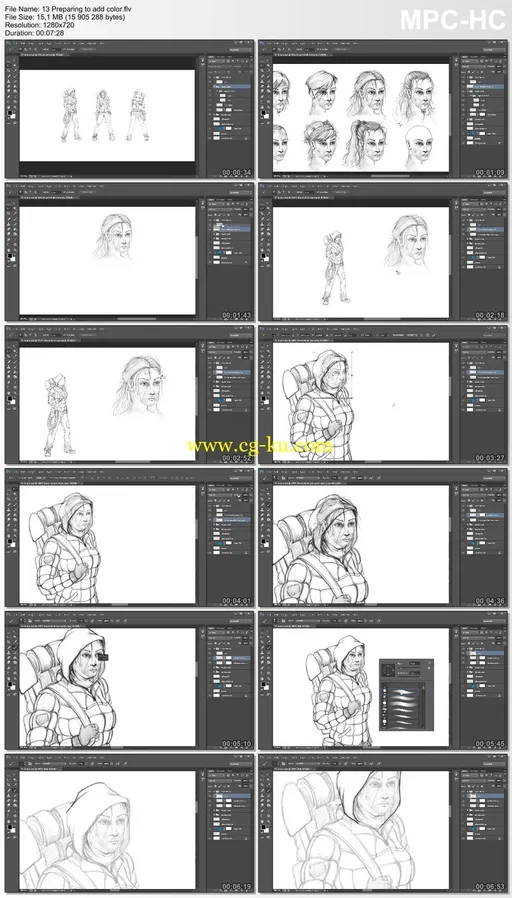Screen dimensions: 512x898
Task: Click the Brush tool preset icon in the 00:05:45 options bar
Action: [265, 620]
